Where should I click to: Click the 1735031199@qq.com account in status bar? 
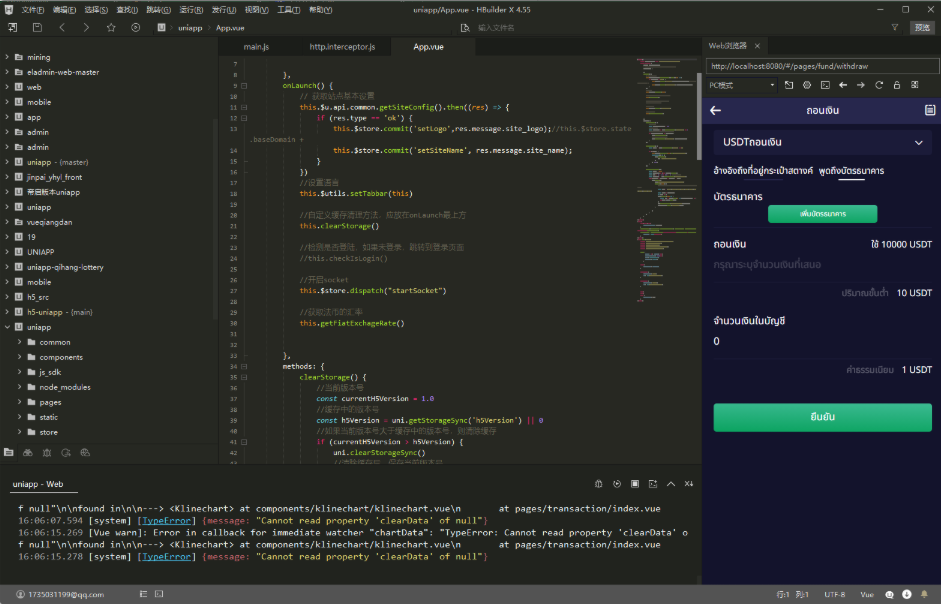click(60, 594)
